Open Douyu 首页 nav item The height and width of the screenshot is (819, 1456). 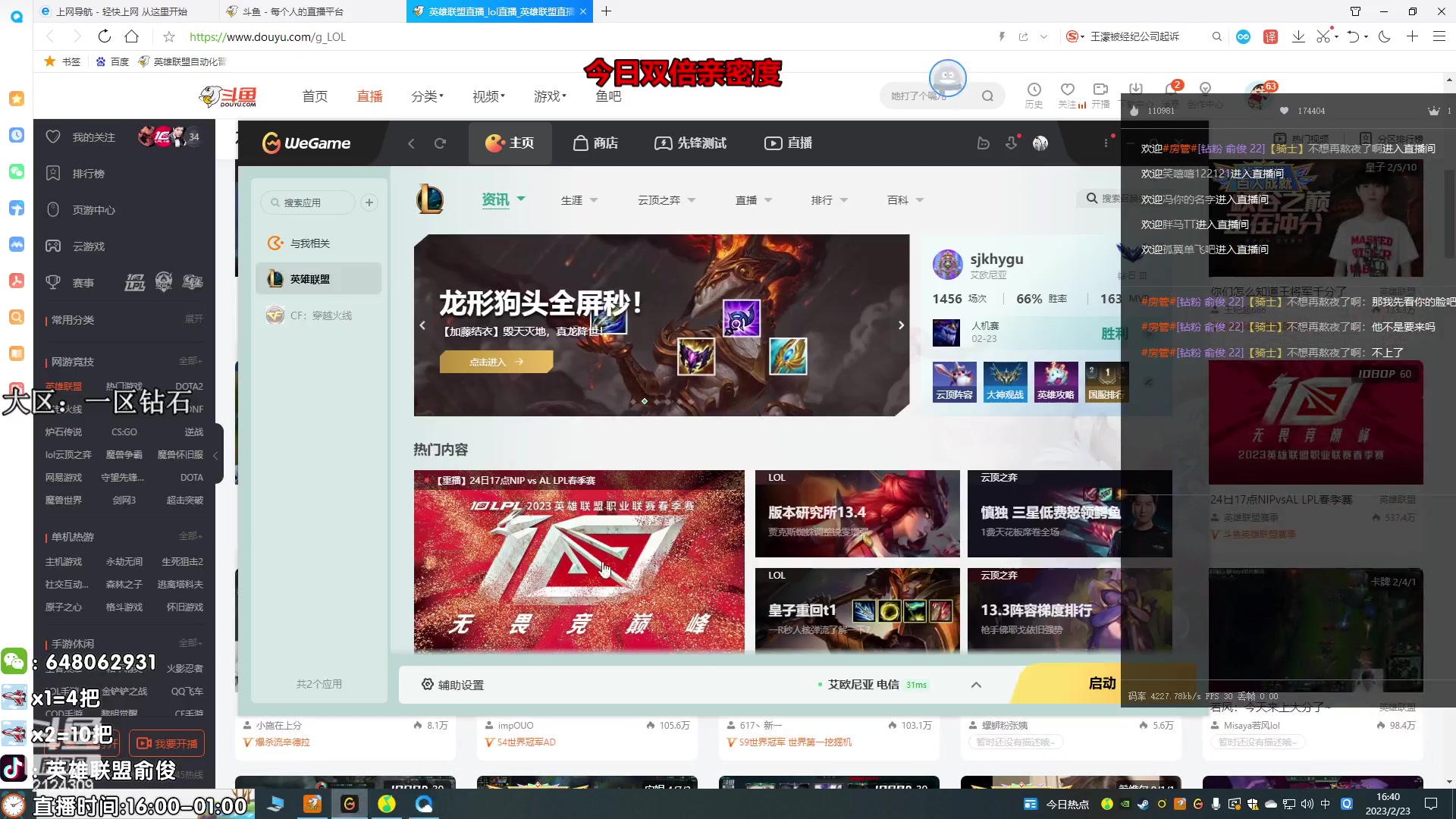click(x=315, y=96)
